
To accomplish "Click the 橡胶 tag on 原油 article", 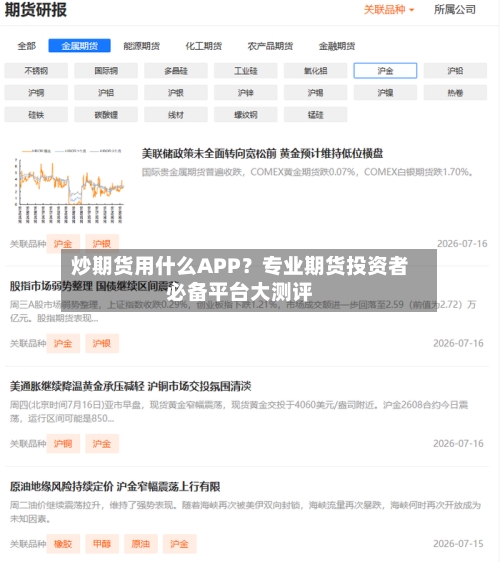I will coord(63,544).
